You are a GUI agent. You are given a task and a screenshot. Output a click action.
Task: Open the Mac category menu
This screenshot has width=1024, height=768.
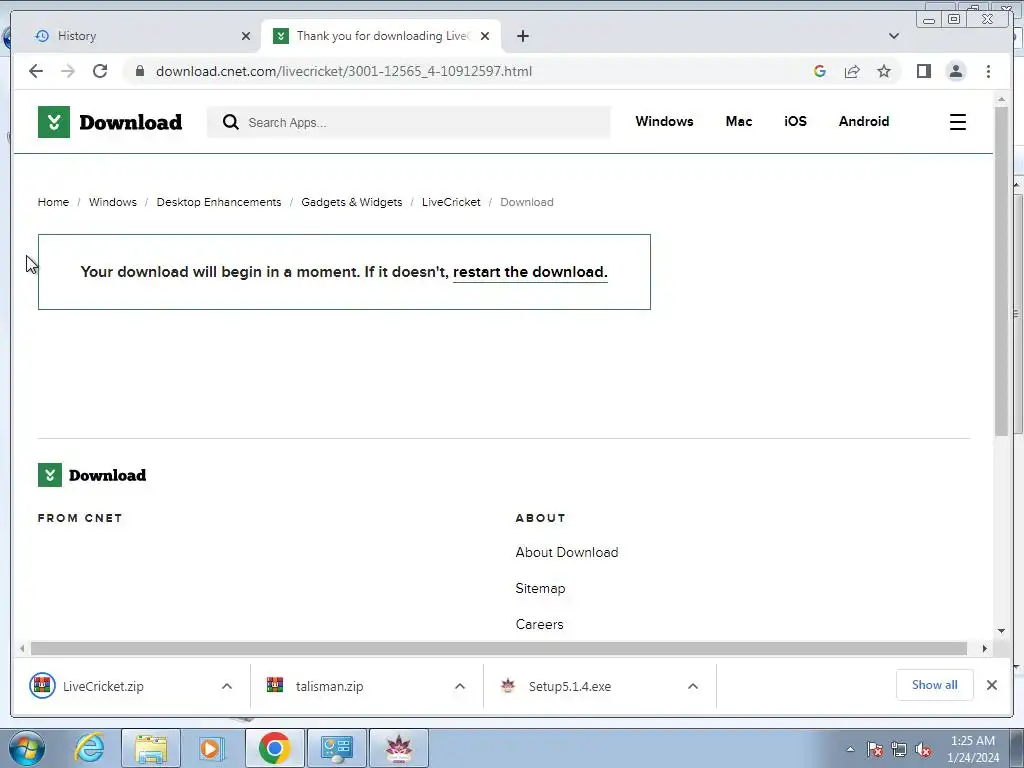[739, 121]
